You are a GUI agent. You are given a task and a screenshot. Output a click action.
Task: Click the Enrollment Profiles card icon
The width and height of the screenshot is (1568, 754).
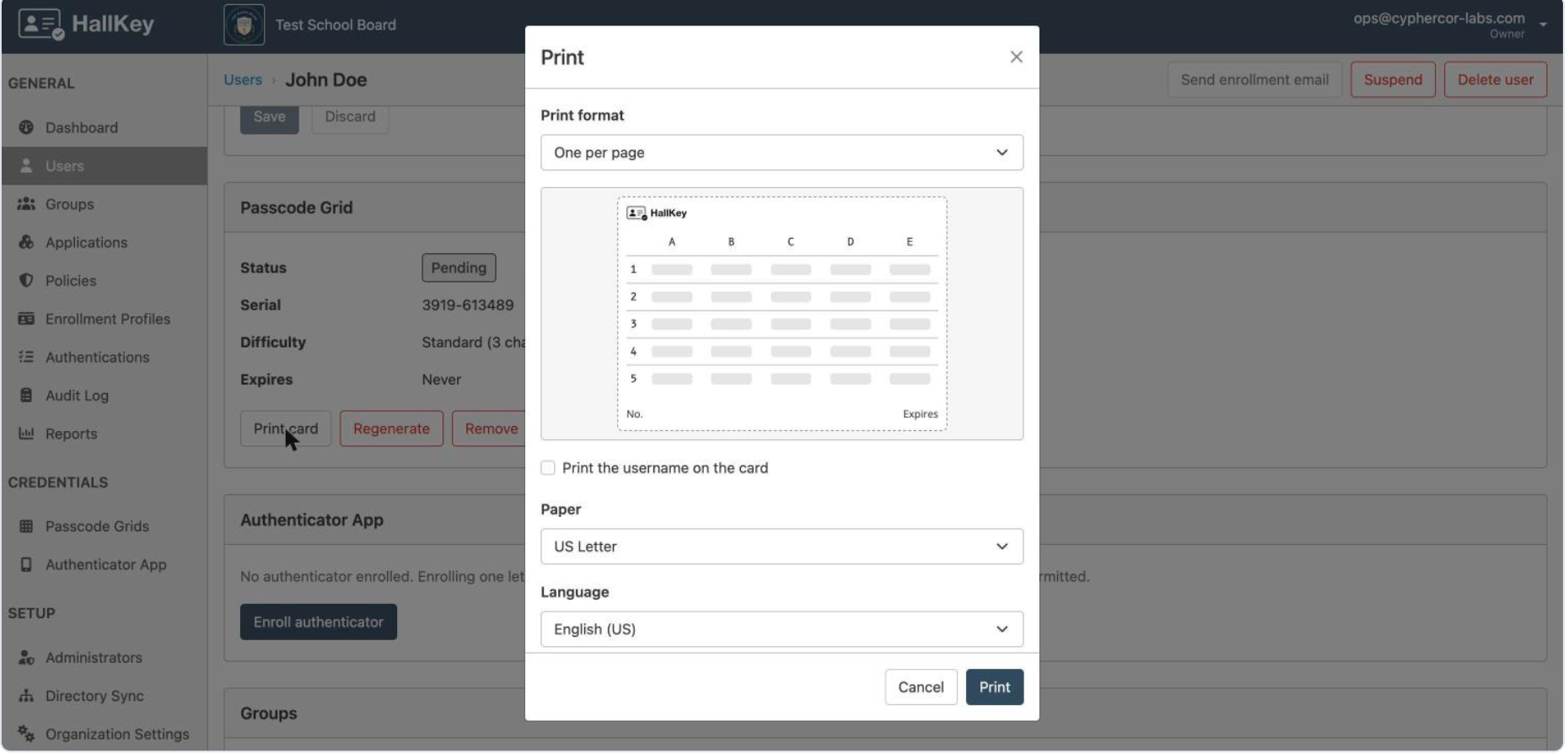pyautogui.click(x=26, y=319)
